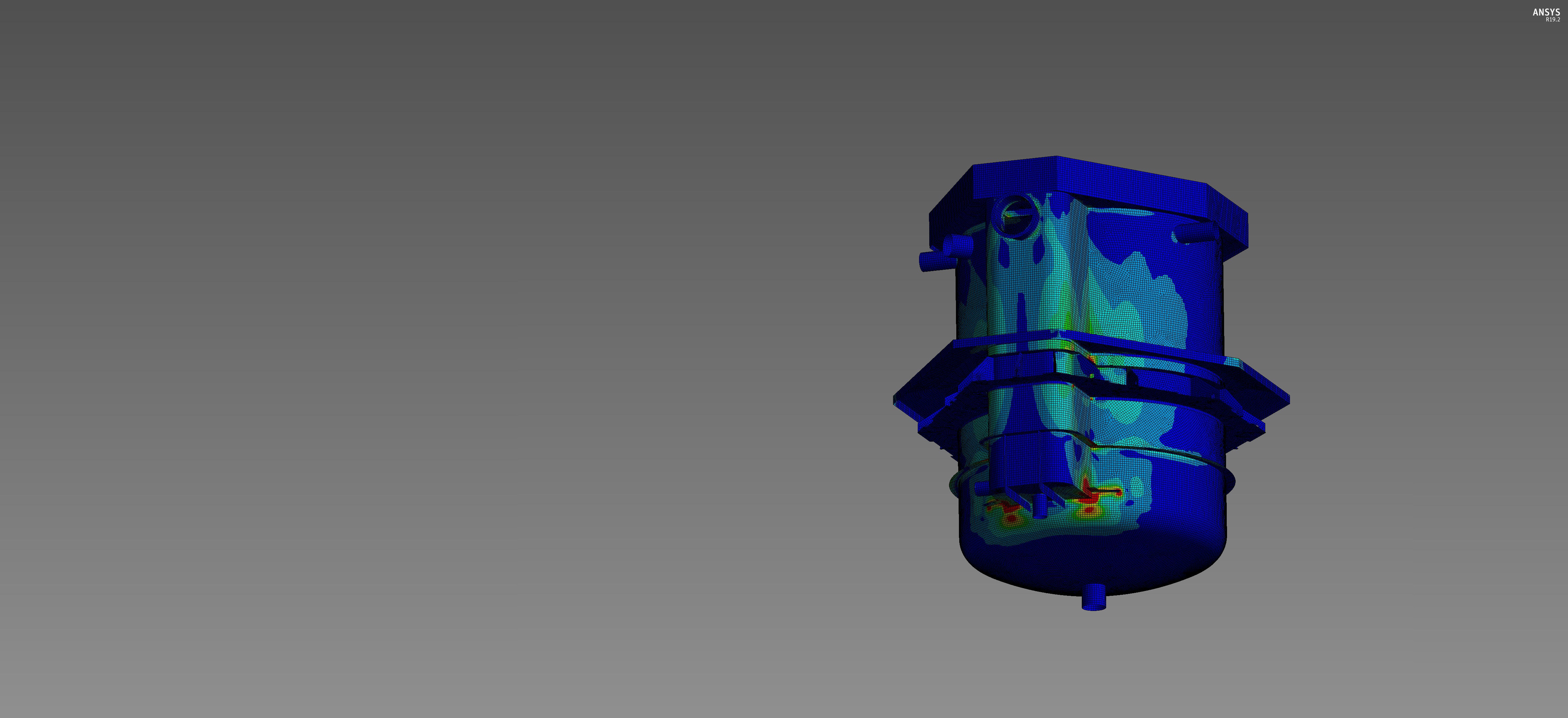Click empty gray background left of the model
The image size is (1568, 718).
pos(426,365)
